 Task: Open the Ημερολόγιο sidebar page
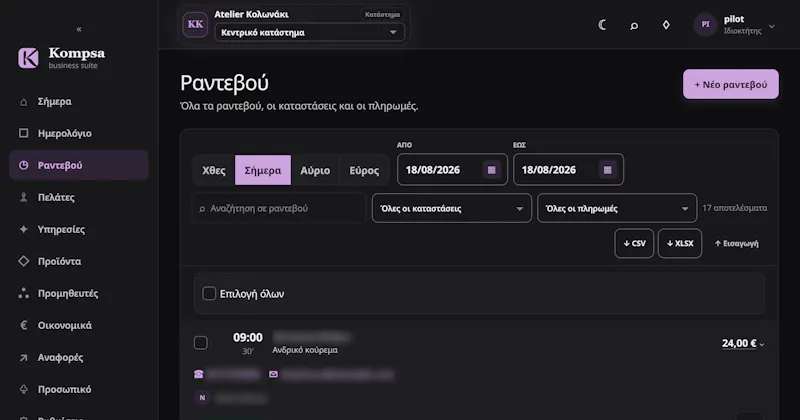click(x=79, y=133)
